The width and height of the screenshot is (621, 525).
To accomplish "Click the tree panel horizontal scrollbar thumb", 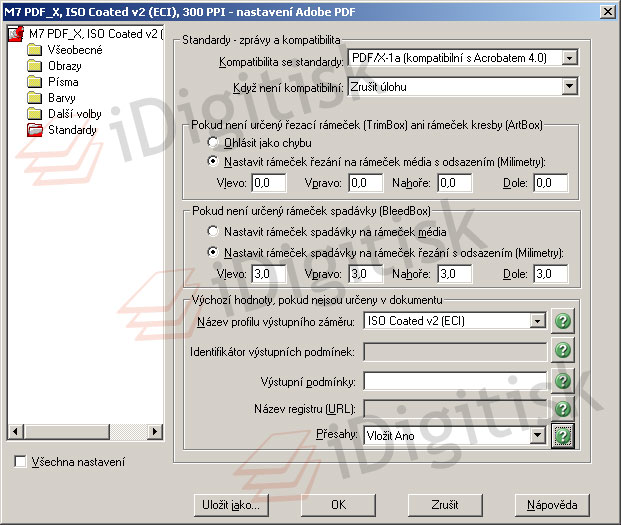I will tap(67, 431).
